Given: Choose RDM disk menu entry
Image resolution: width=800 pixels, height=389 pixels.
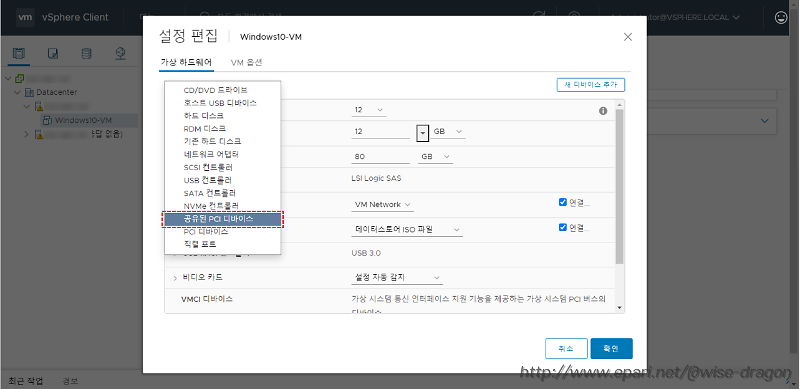Looking at the screenshot, I should (x=222, y=129).
